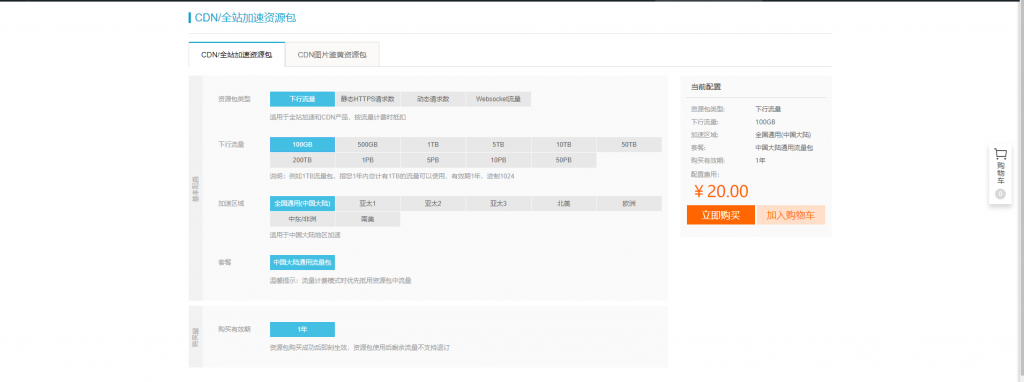
Task: Select 欧洲 acceleration region
Action: [x=629, y=204]
